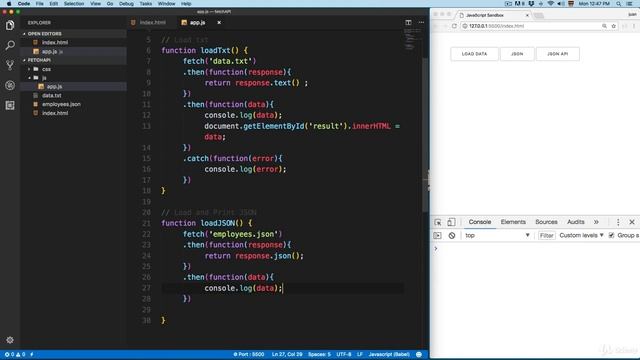Change the Spaces indentation setting
640x360 pixels.
coord(319,354)
